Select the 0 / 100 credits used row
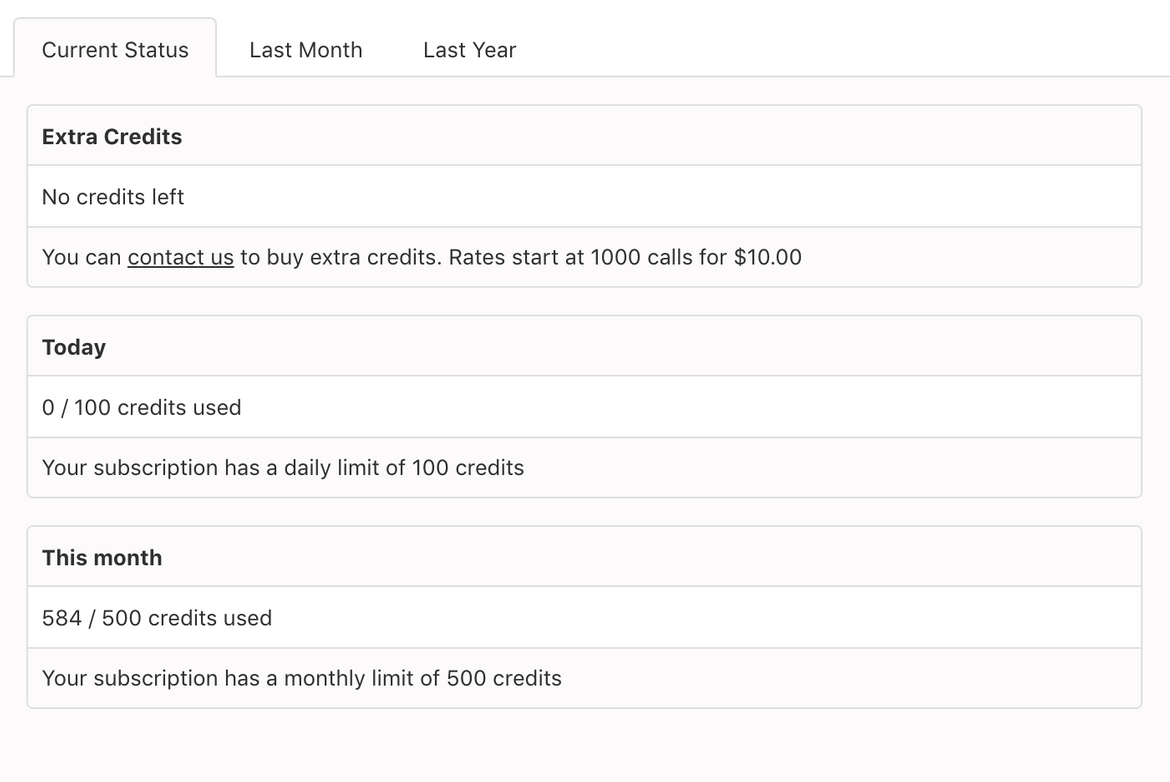 tap(584, 407)
